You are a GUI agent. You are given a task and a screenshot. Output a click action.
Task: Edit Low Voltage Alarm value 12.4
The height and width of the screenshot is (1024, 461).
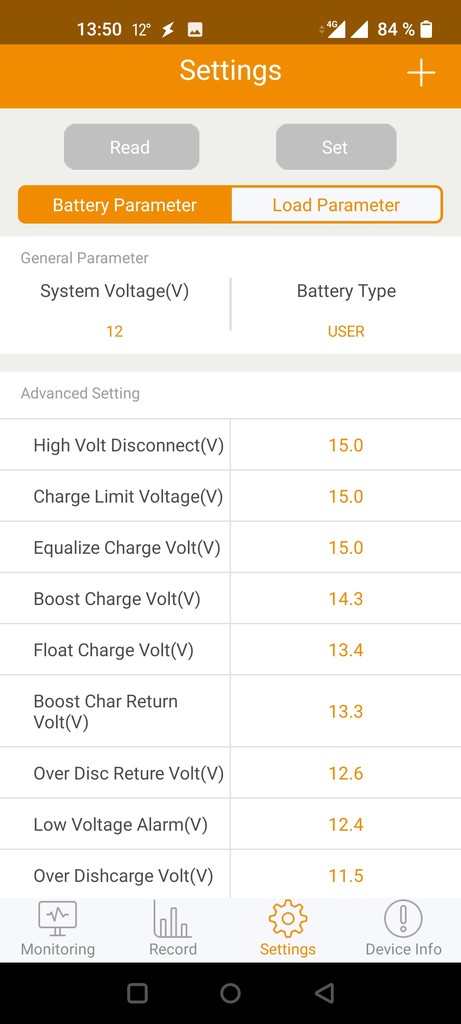click(346, 825)
